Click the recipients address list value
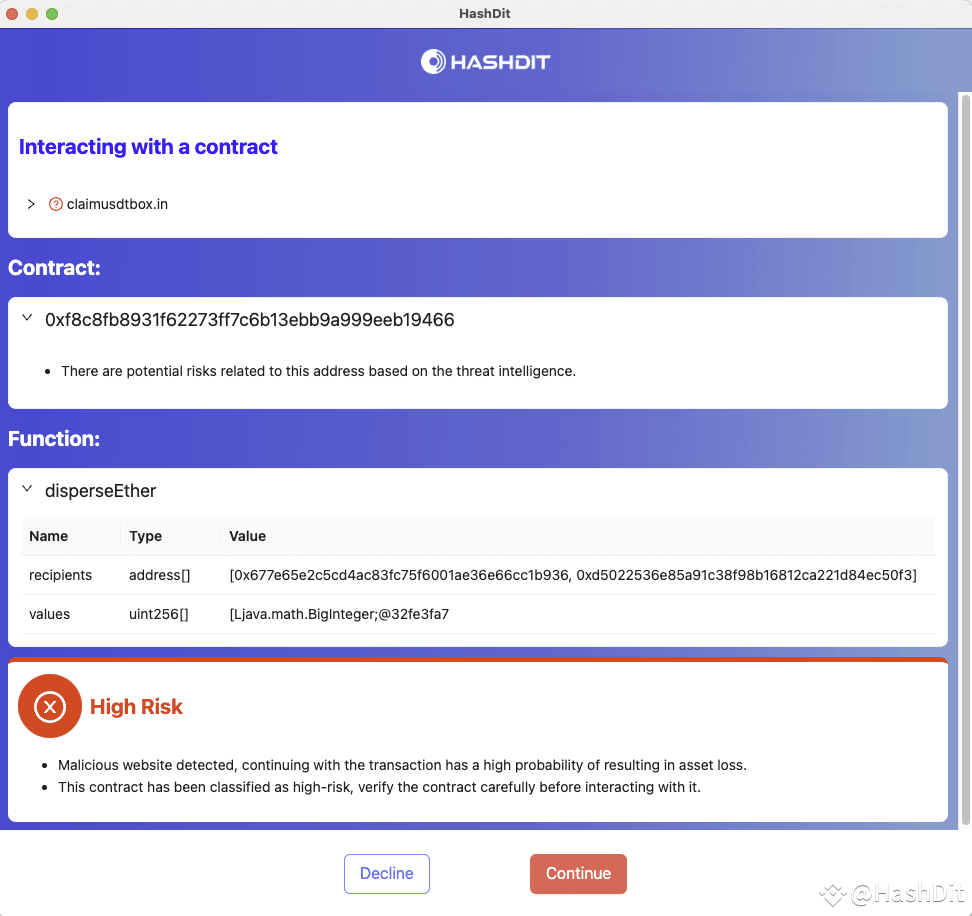Image resolution: width=972 pixels, height=916 pixels. [573, 575]
